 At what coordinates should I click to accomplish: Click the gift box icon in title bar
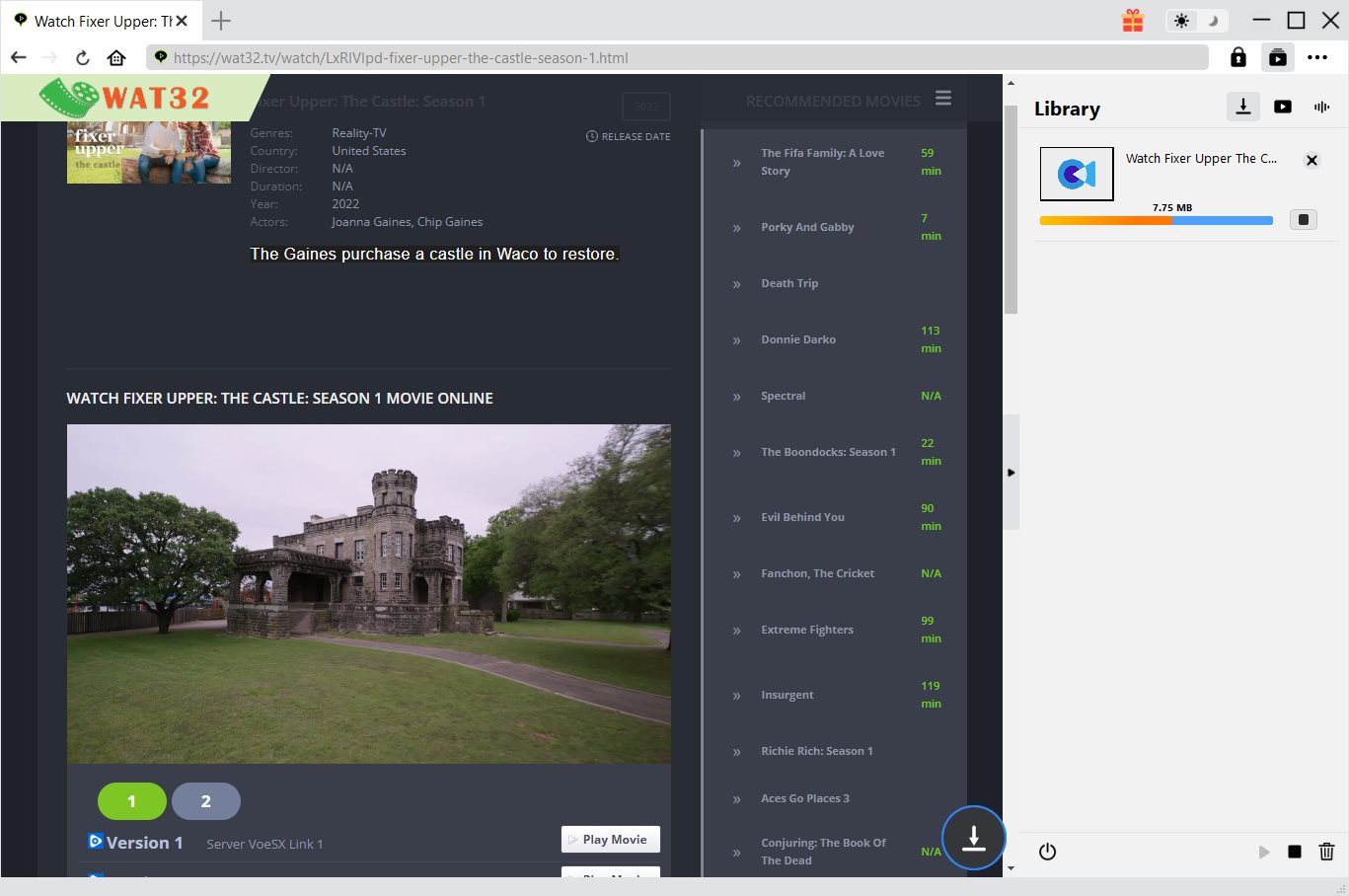tap(1133, 21)
